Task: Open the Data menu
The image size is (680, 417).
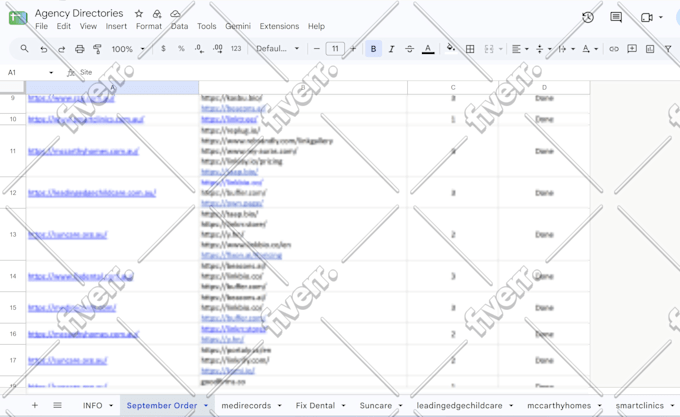Action: 180,26
